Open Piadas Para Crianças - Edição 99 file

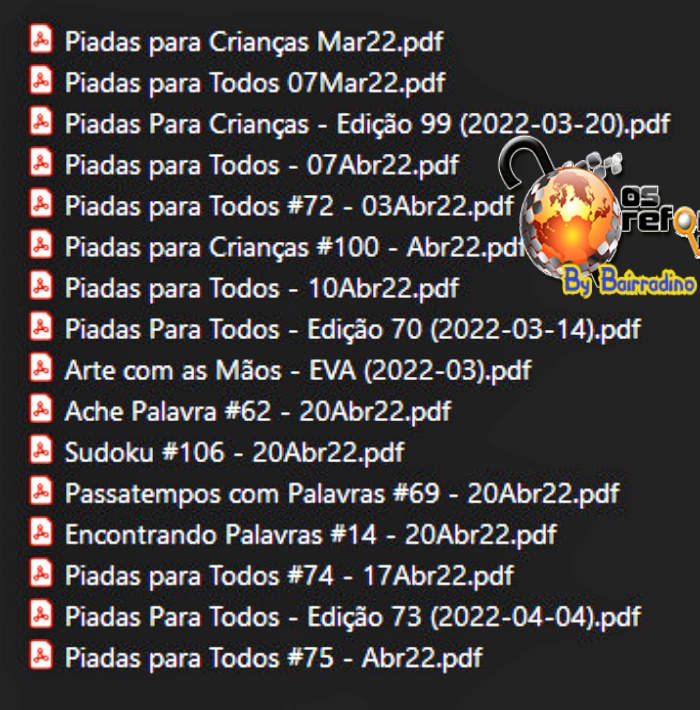tap(367, 124)
